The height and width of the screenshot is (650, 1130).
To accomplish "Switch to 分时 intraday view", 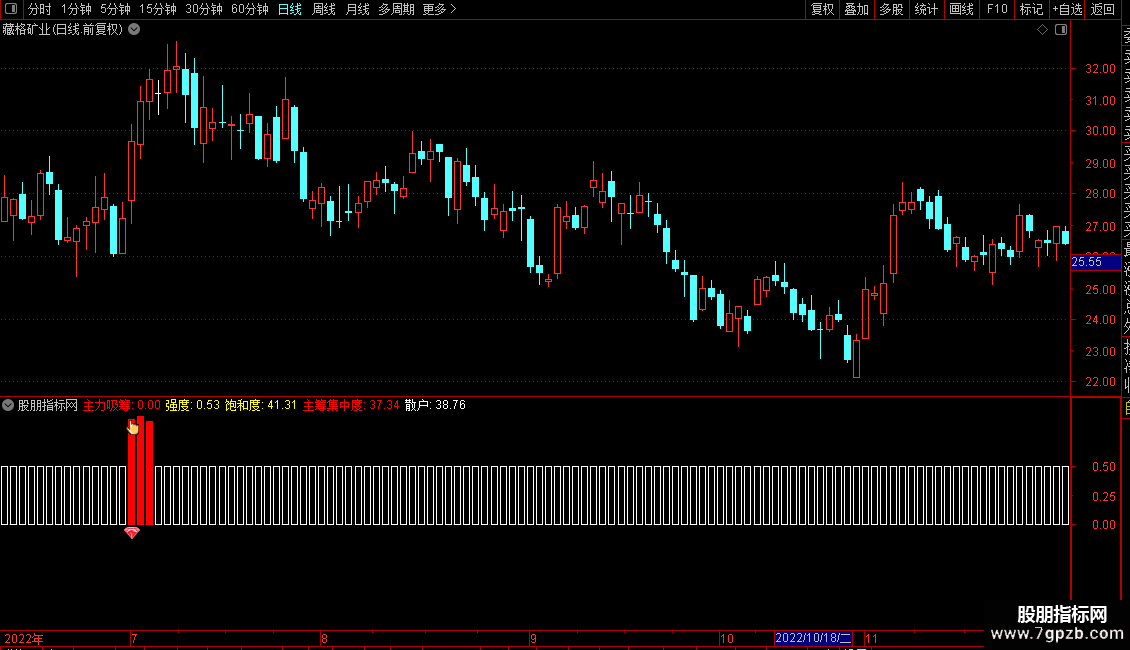I will (x=40, y=9).
